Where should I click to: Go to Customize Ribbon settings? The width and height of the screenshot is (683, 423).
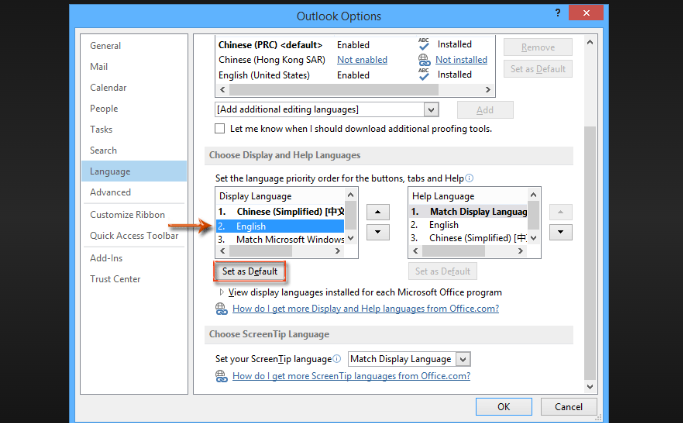pos(127,215)
